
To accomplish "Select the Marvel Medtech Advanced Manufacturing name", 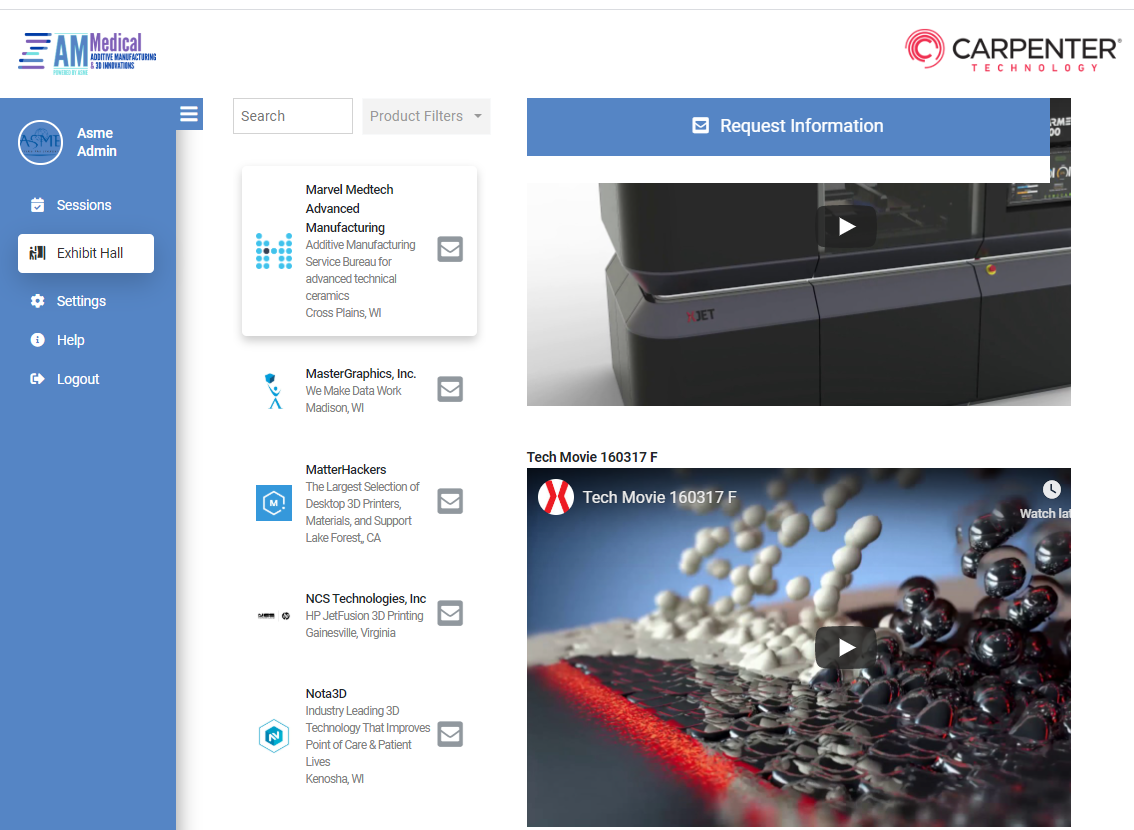I will pos(349,208).
